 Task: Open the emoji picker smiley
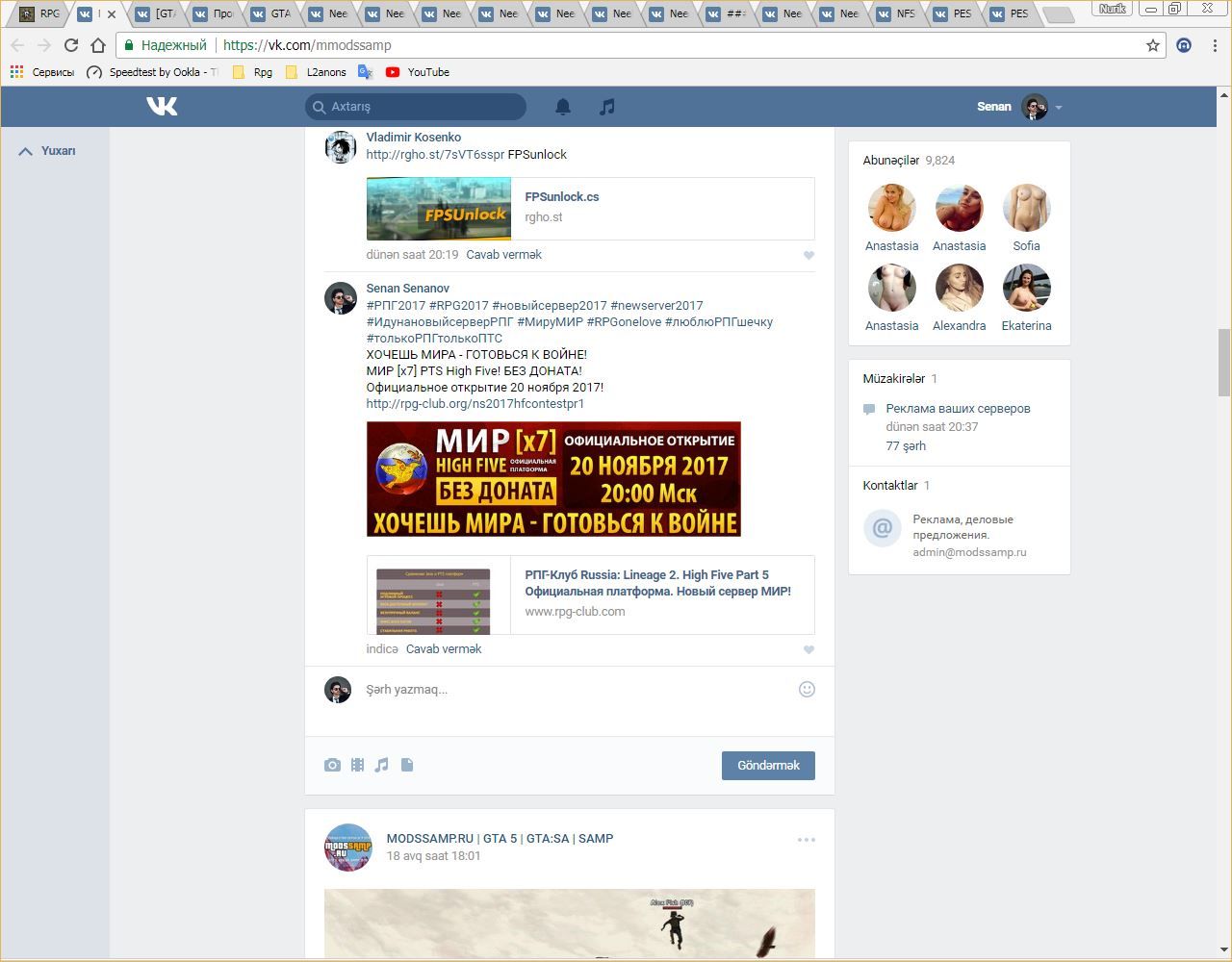807,689
